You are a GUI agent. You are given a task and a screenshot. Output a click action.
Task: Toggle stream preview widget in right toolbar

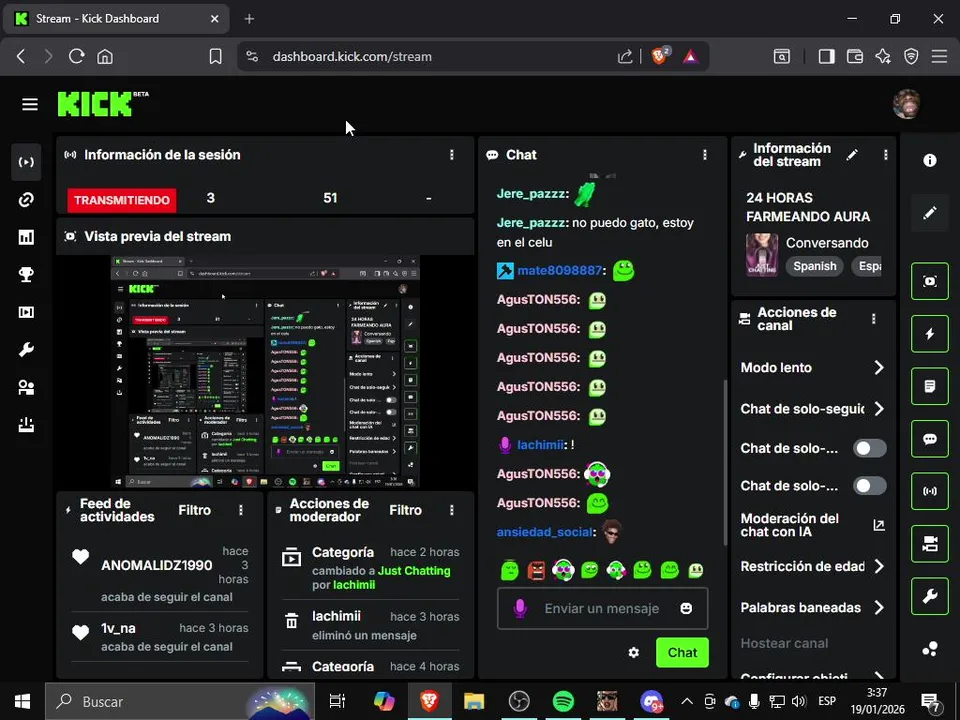tap(929, 281)
